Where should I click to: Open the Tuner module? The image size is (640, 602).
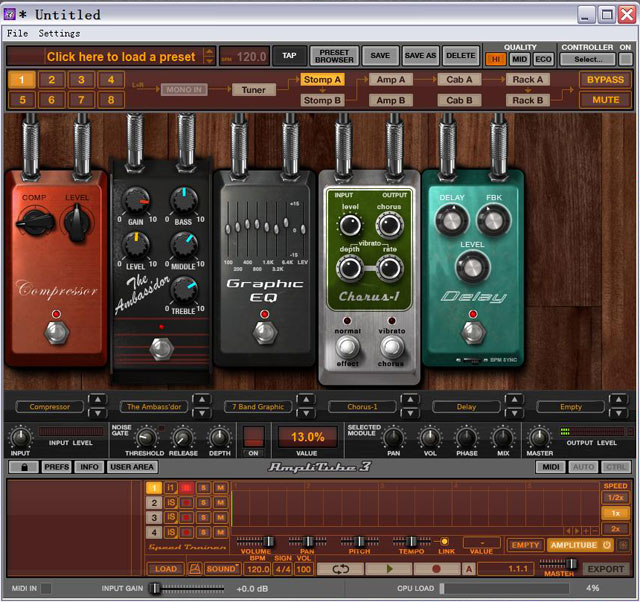click(x=253, y=90)
